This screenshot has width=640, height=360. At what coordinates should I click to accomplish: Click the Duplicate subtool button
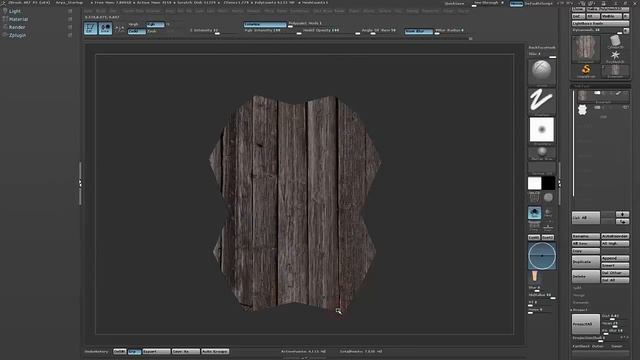586,262
